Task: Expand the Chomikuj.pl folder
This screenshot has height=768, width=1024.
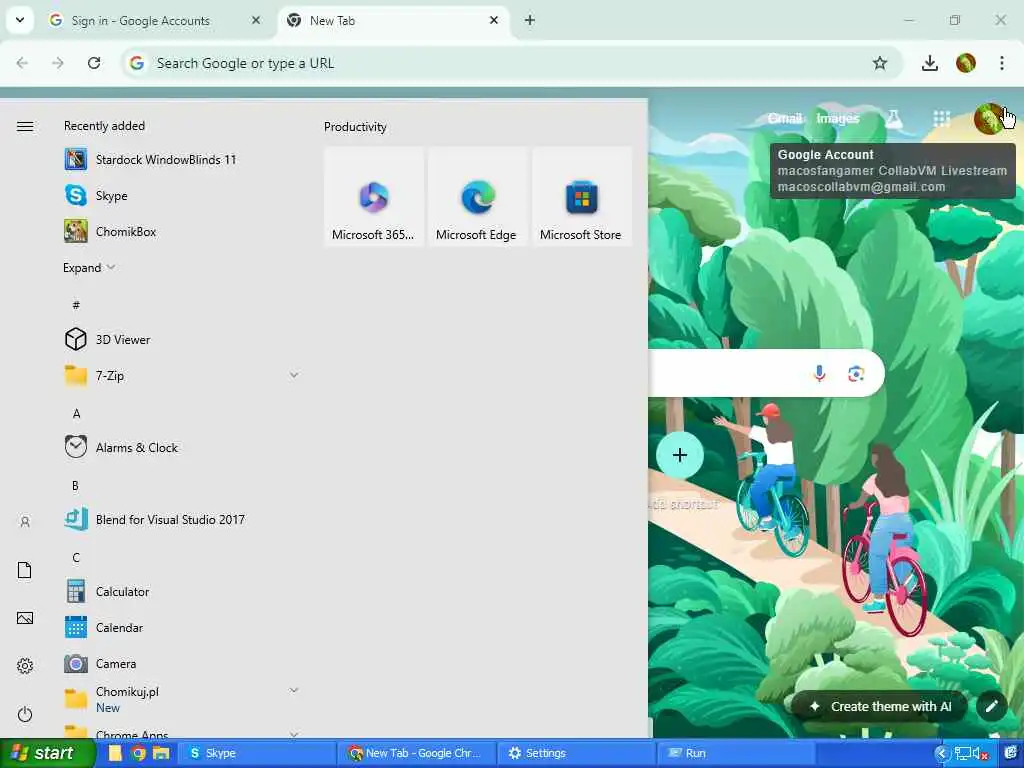Action: [x=294, y=690]
